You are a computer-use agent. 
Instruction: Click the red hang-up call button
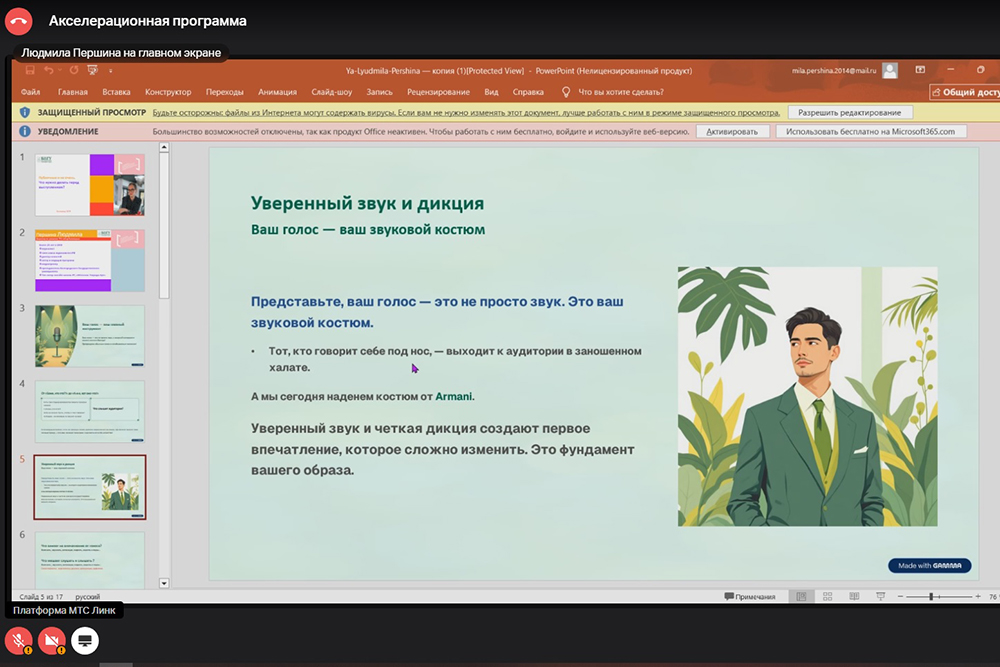coord(19,20)
